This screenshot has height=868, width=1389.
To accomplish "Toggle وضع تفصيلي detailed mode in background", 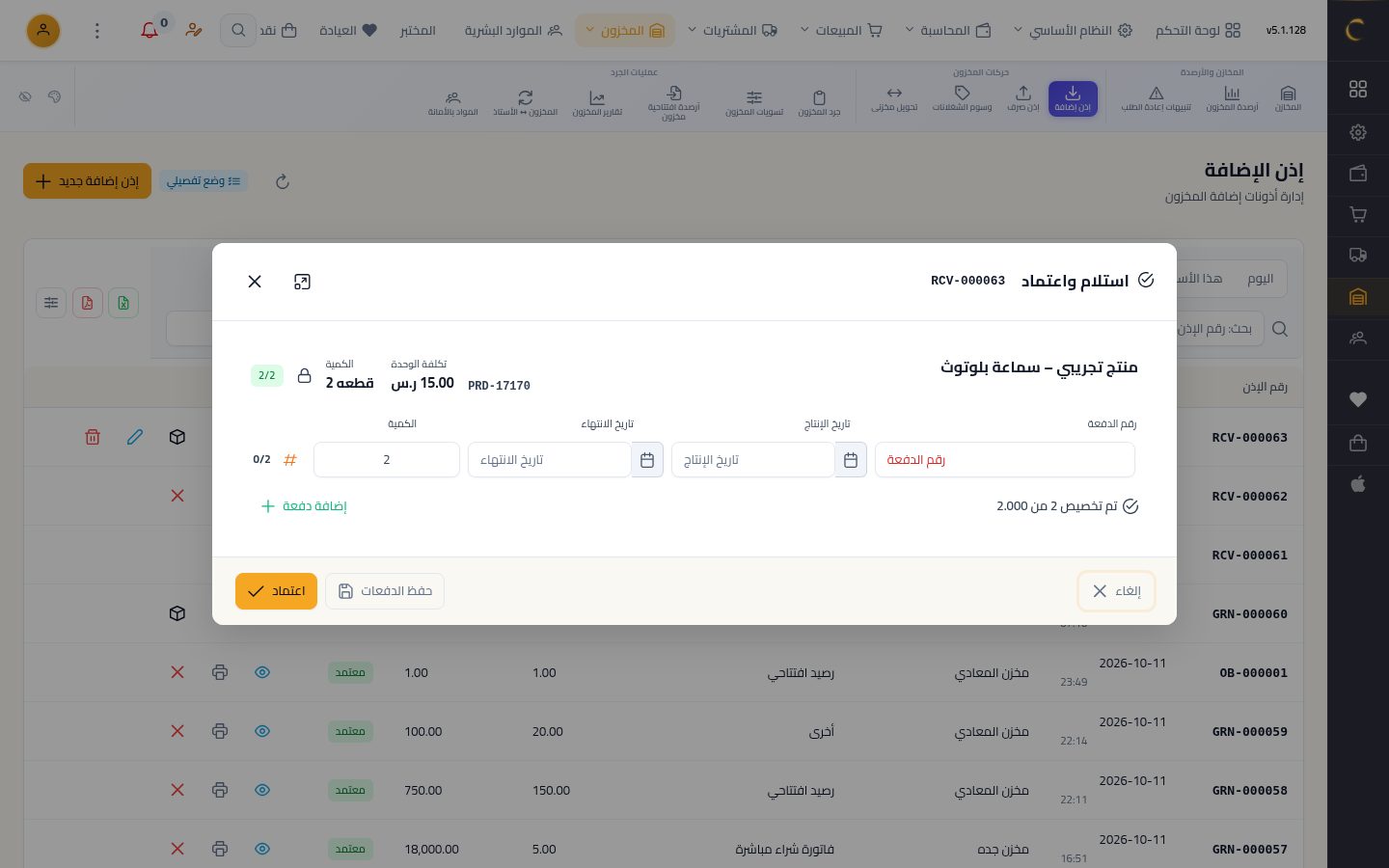I will 204,181.
